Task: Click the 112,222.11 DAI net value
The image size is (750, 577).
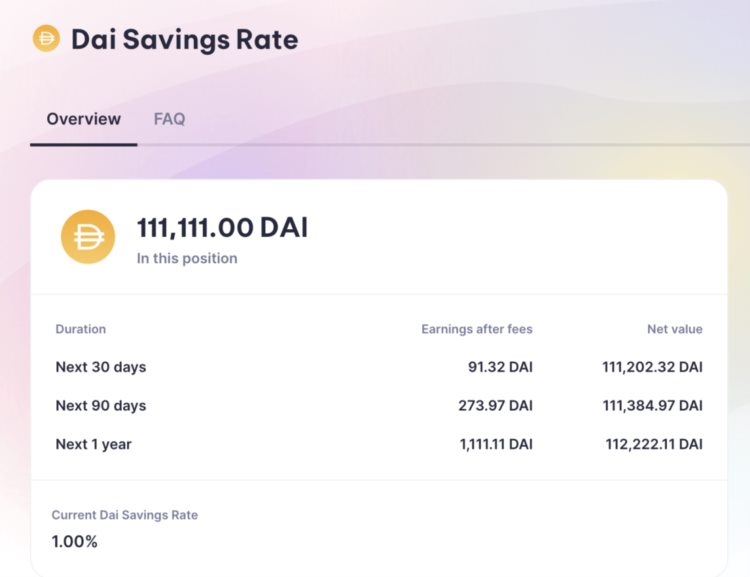Action: click(x=654, y=444)
